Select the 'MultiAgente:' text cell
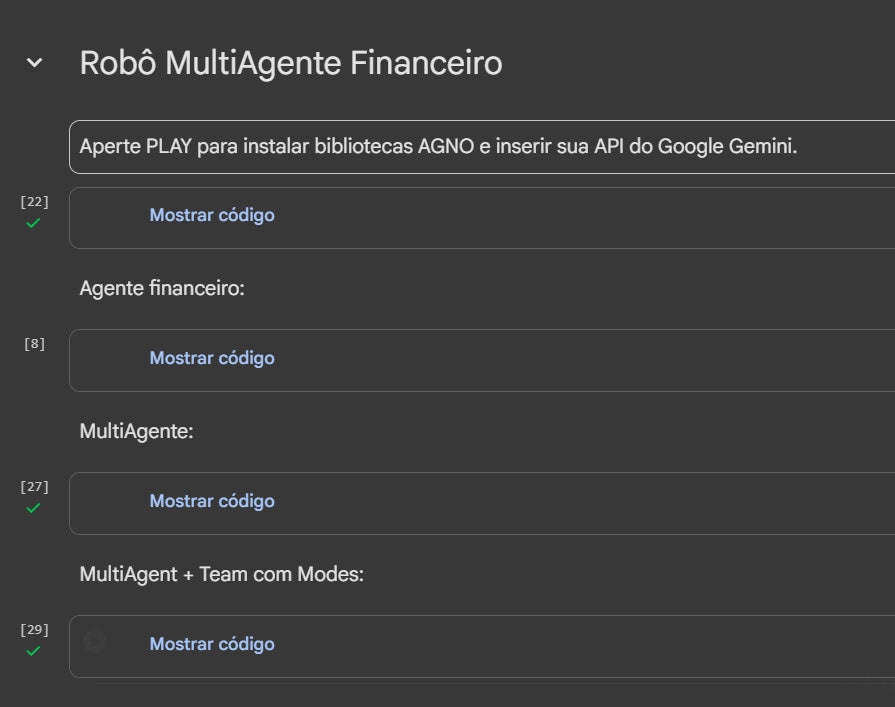Image resolution: width=895 pixels, height=707 pixels. click(x=136, y=432)
